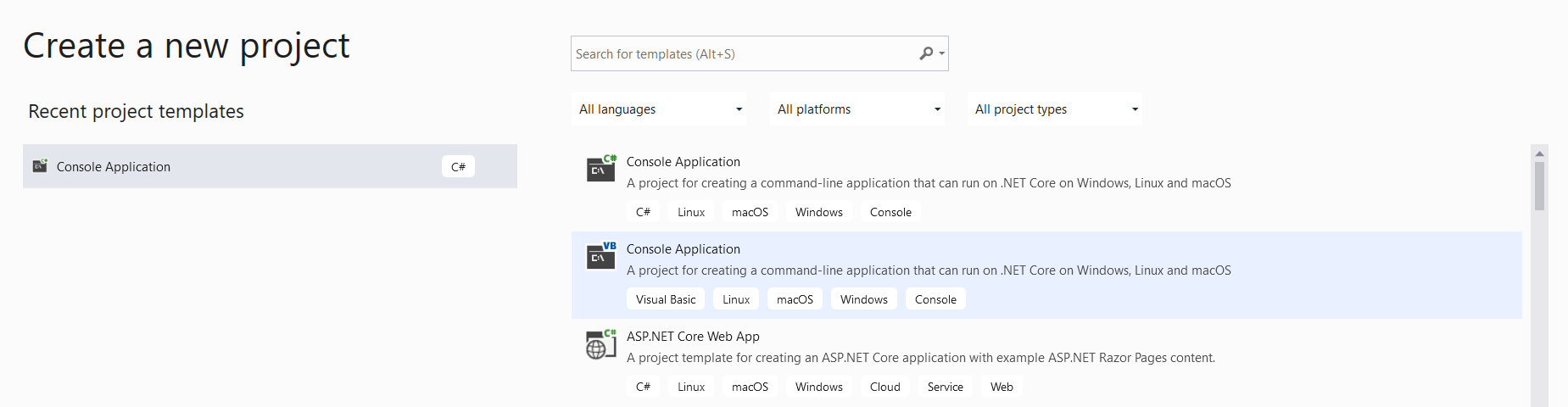Click the Service tag

pos(946,387)
